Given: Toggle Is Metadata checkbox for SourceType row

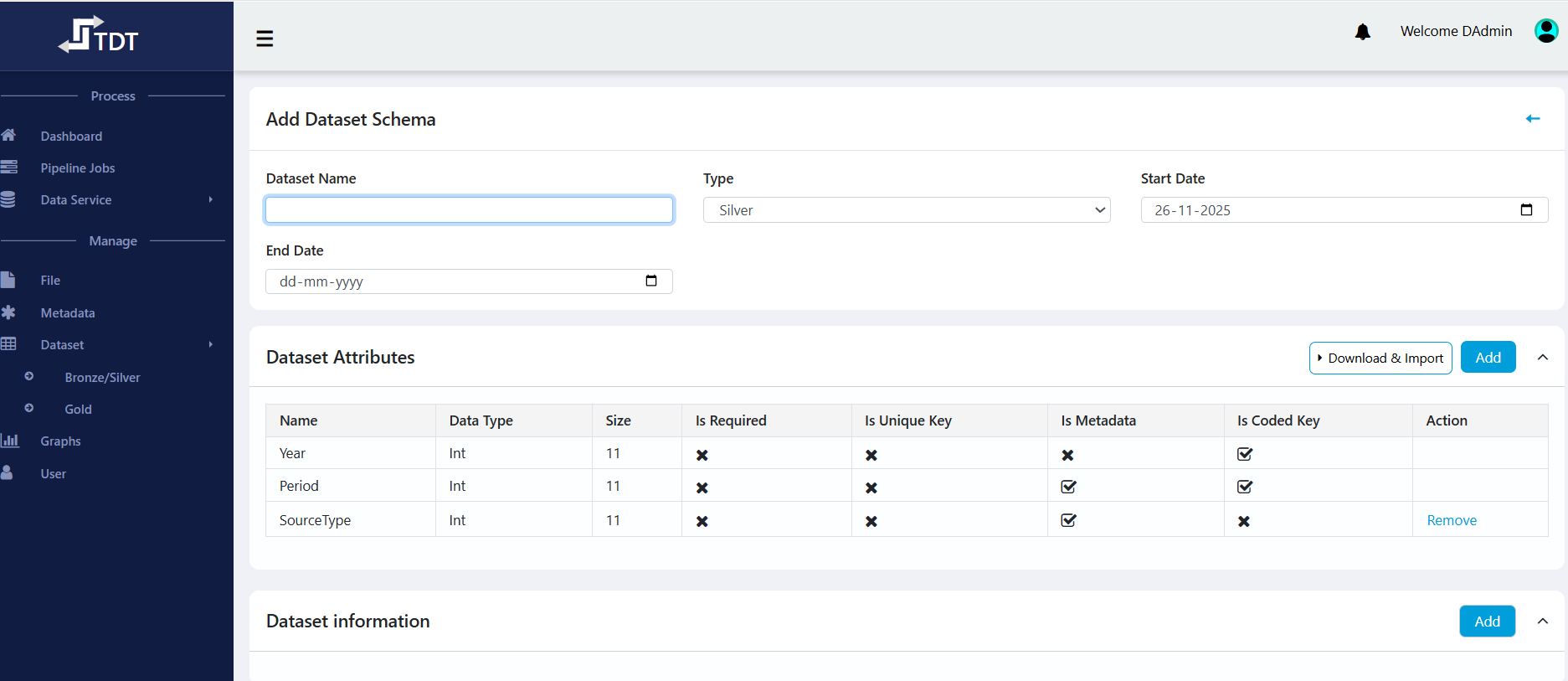Looking at the screenshot, I should (x=1068, y=520).
